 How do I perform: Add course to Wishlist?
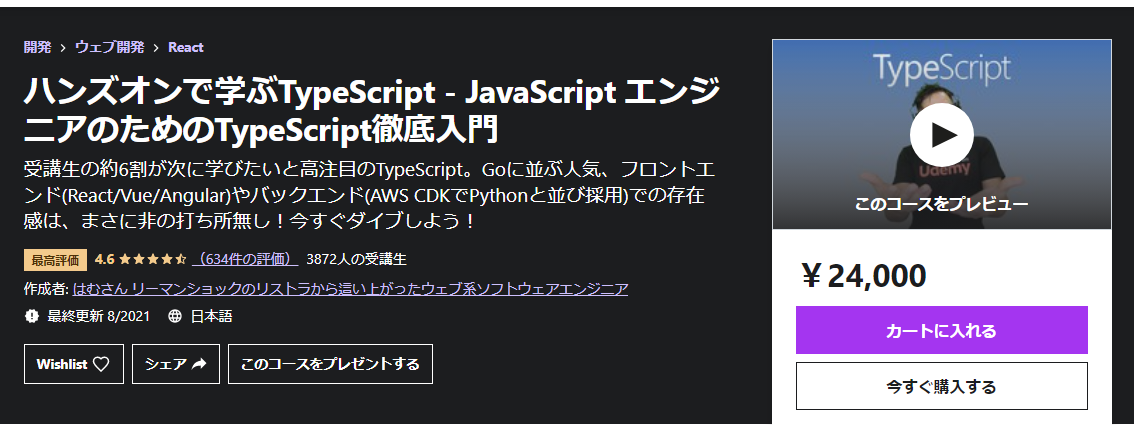coord(74,364)
